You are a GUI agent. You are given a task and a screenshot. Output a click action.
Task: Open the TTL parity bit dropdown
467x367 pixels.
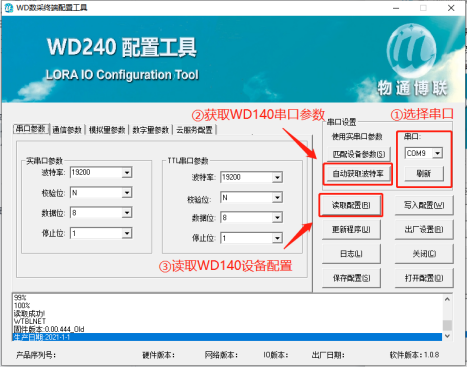pos(277,198)
